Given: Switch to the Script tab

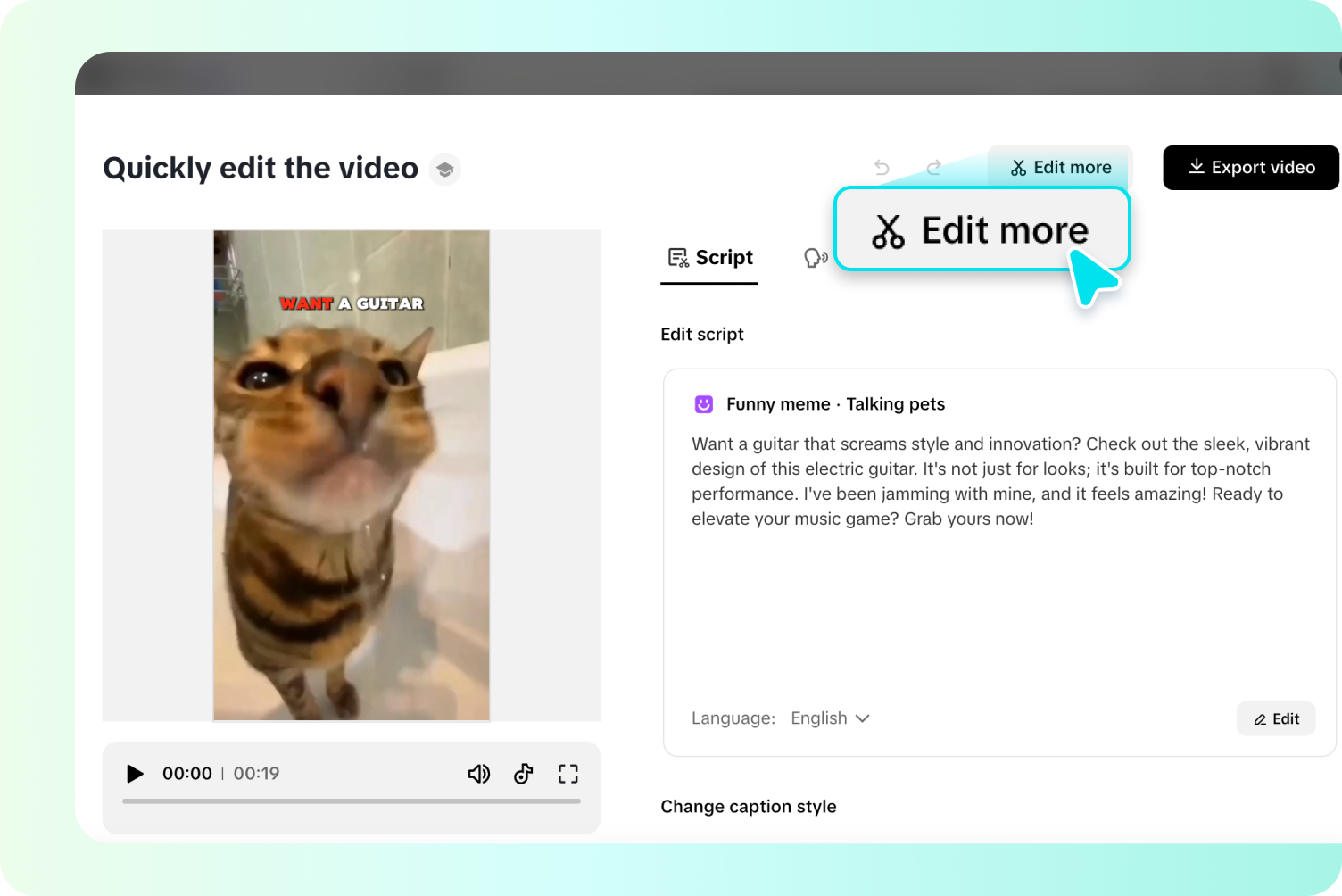Looking at the screenshot, I should coord(709,257).
